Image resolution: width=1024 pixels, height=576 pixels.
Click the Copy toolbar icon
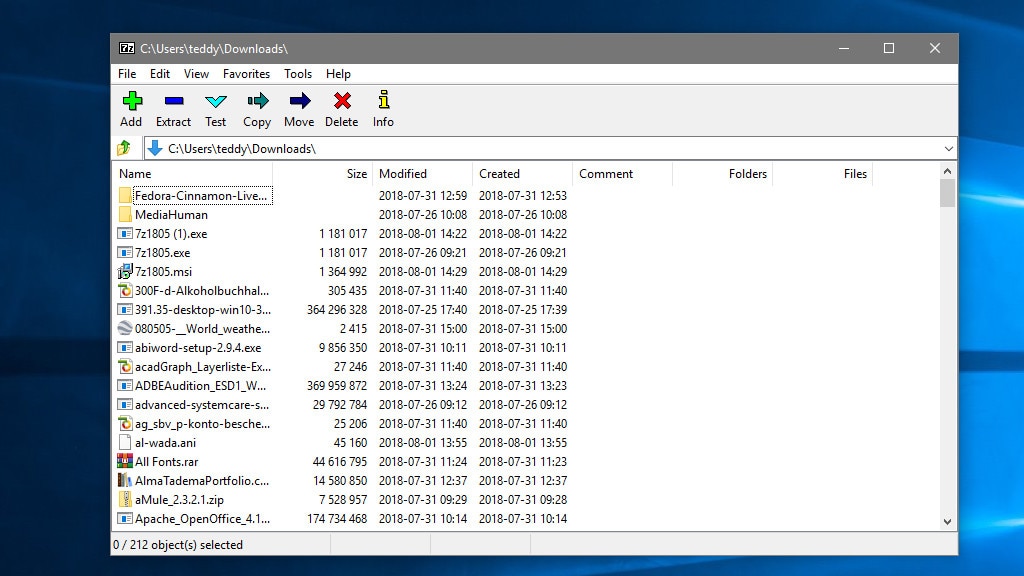(x=256, y=104)
